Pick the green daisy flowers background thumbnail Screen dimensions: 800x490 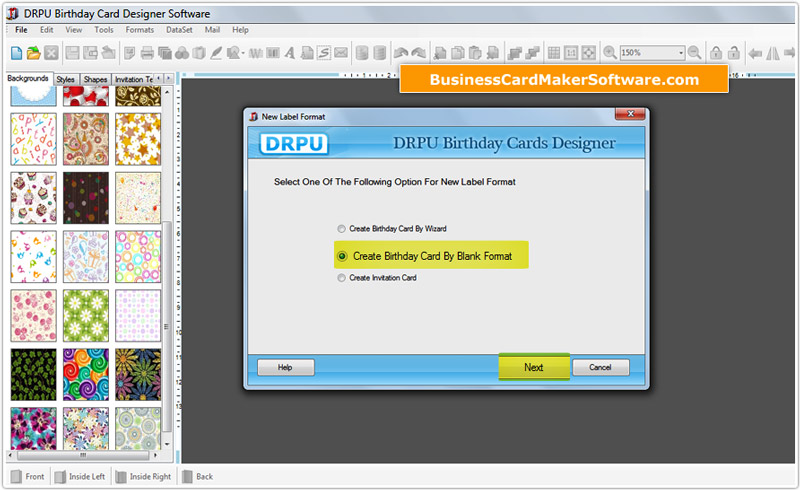[x=86, y=315]
